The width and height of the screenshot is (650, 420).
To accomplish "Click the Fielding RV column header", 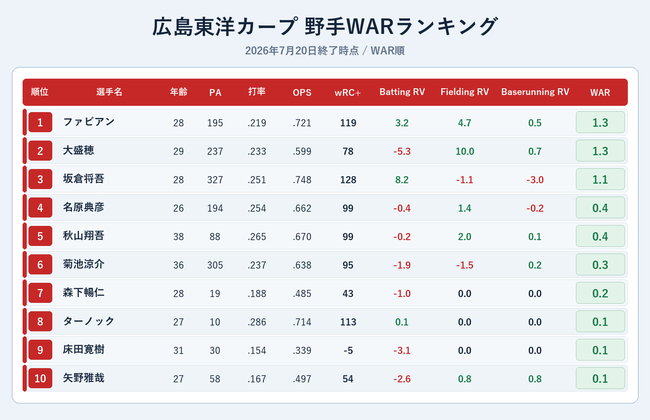I will click(464, 92).
